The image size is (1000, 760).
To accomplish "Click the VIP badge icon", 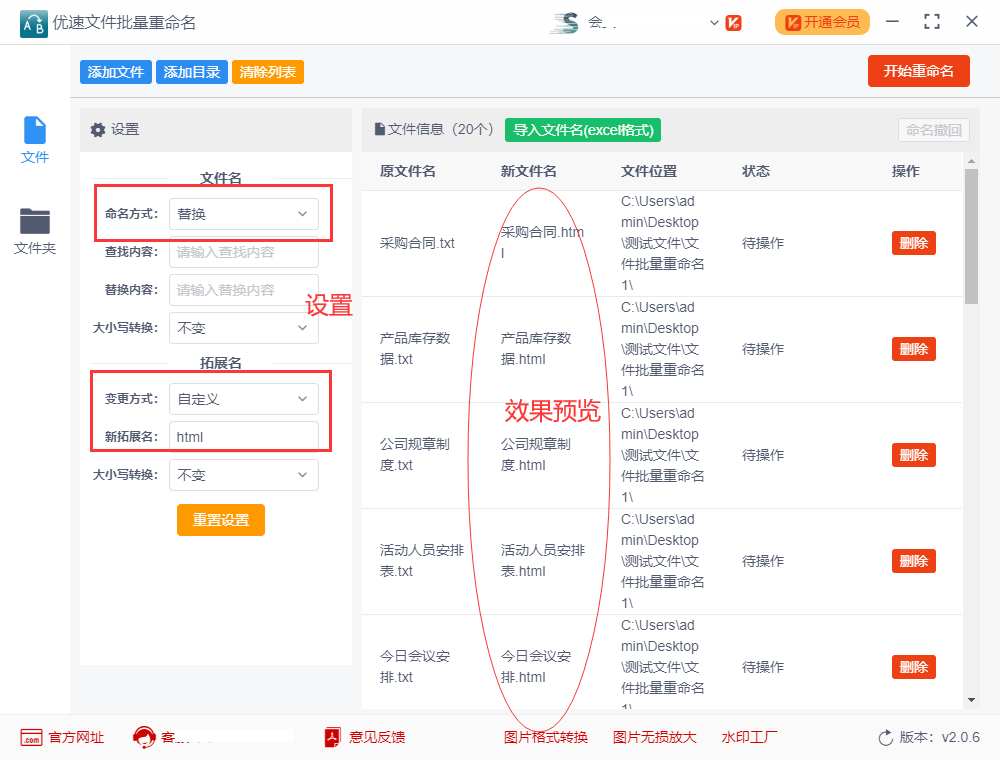I will point(733,23).
